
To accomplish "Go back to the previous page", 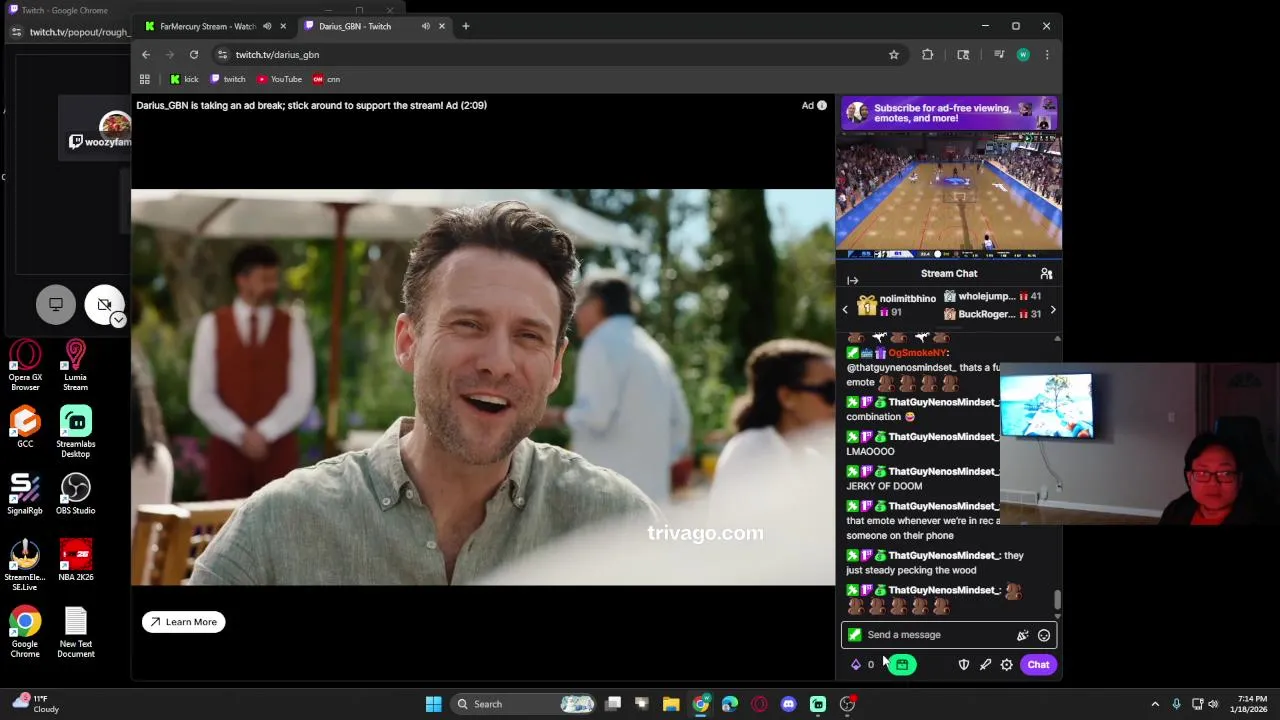I will click(x=146, y=55).
